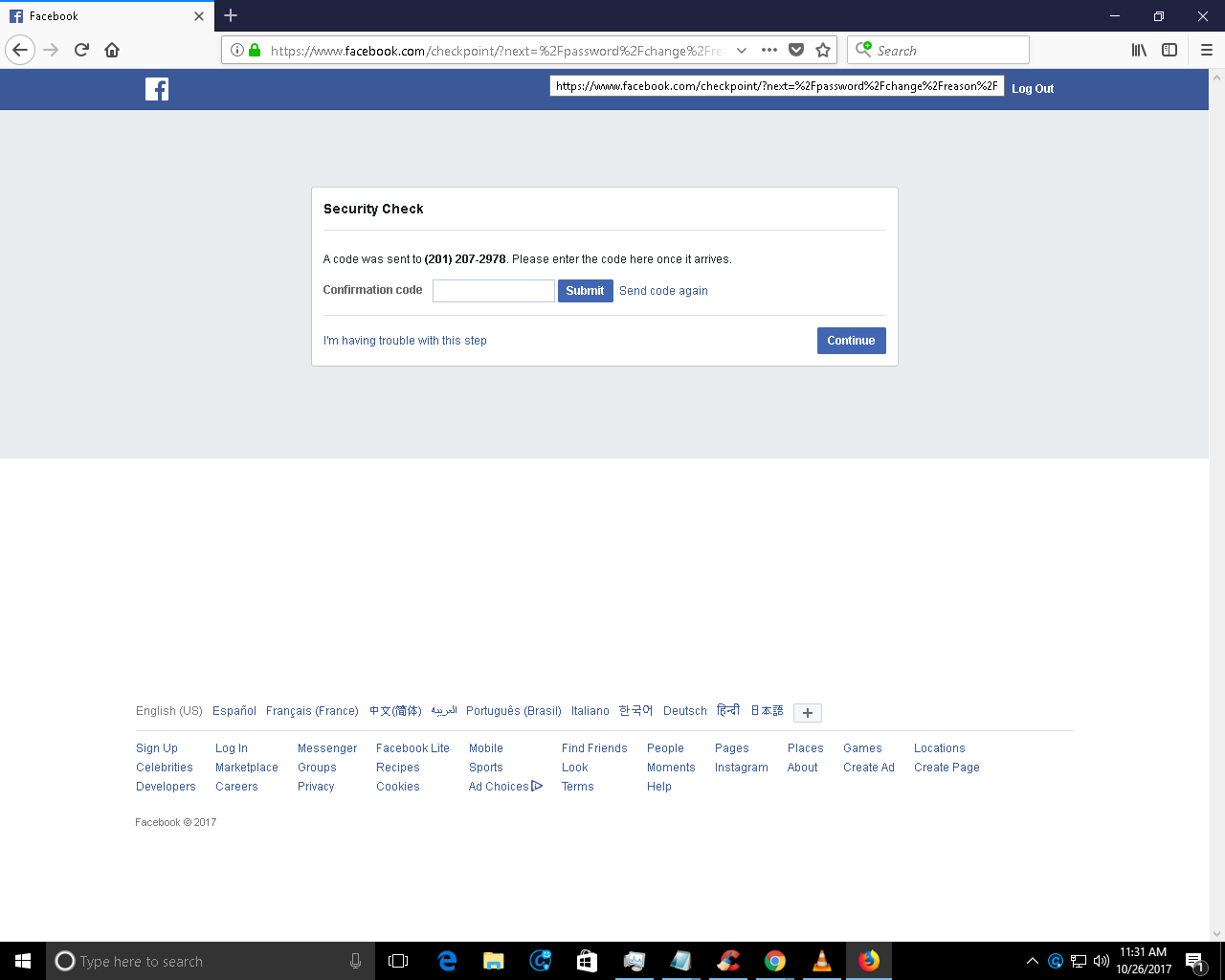The width and height of the screenshot is (1225, 980).
Task: Open the Windows Start menu
Action: [x=23, y=961]
